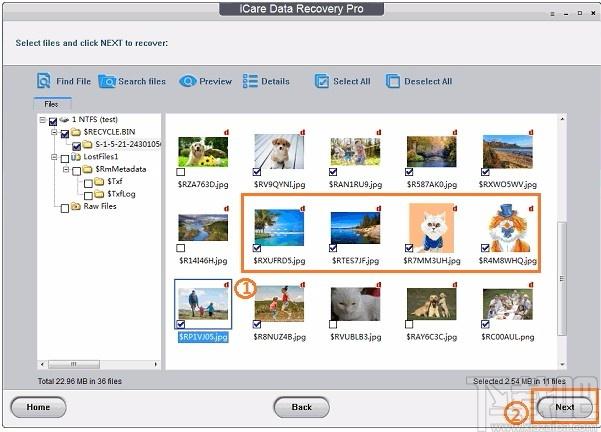
Task: Click the $RVUBLB3.jpg file name
Action: click(x=355, y=337)
